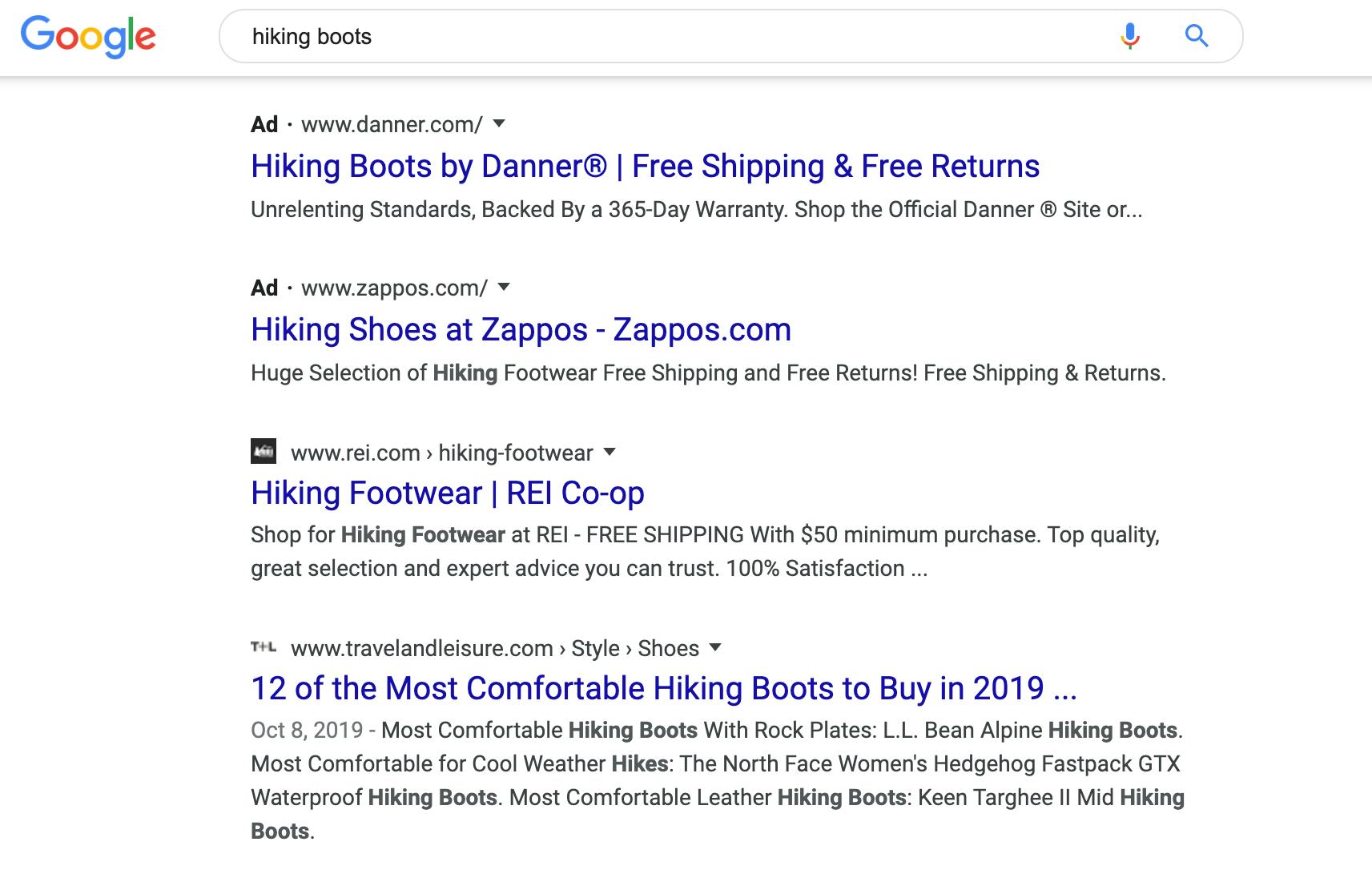
Task: Open Hiking Shoes at Zappos ad link
Action: coord(521,330)
